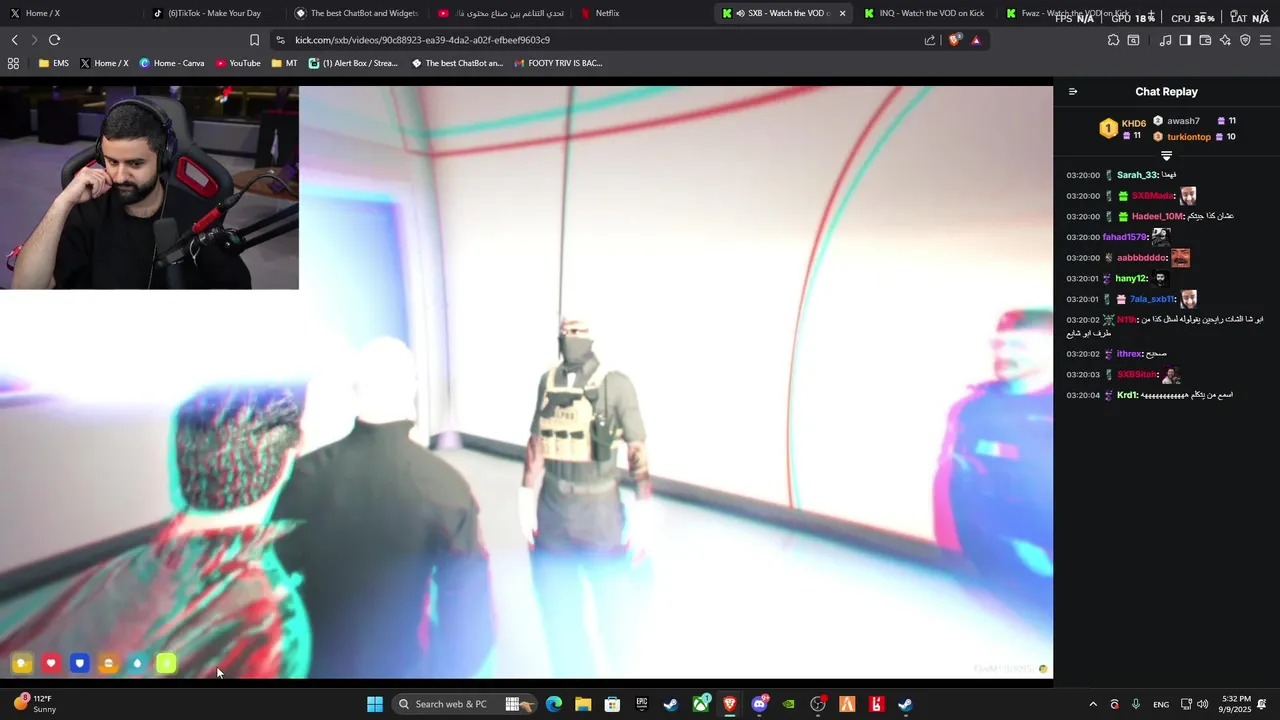Click the fahad1579 chat username
The height and width of the screenshot is (720, 1280).
(1124, 237)
